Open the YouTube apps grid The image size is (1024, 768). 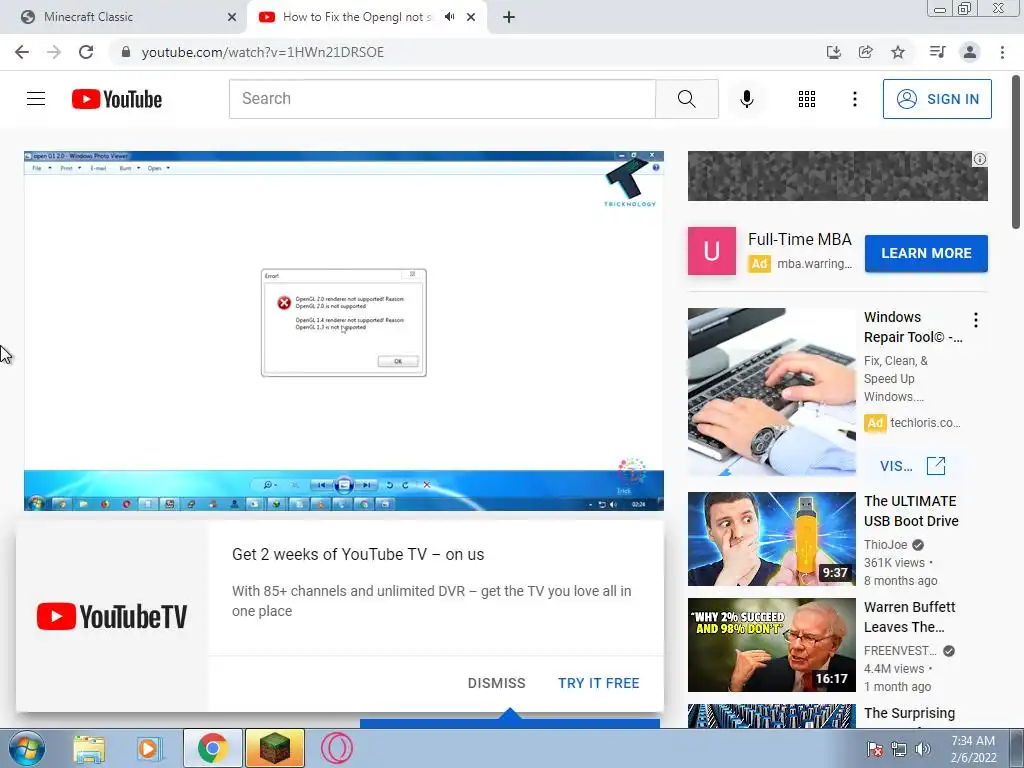coord(807,99)
